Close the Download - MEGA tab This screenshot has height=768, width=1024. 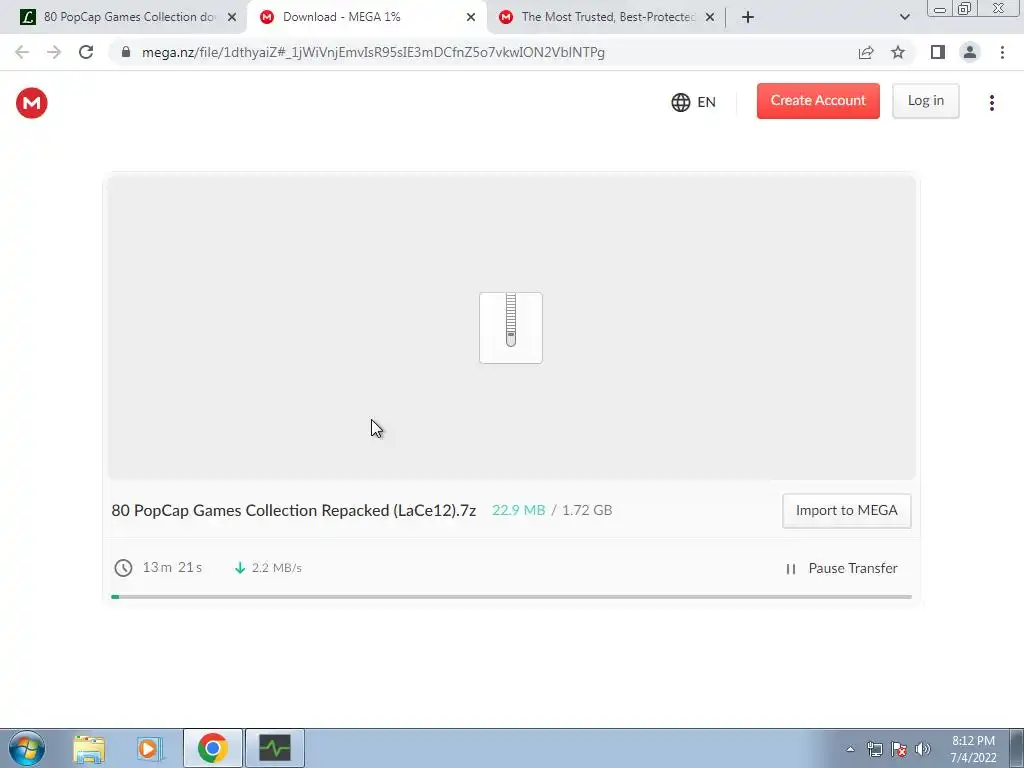tap(471, 18)
